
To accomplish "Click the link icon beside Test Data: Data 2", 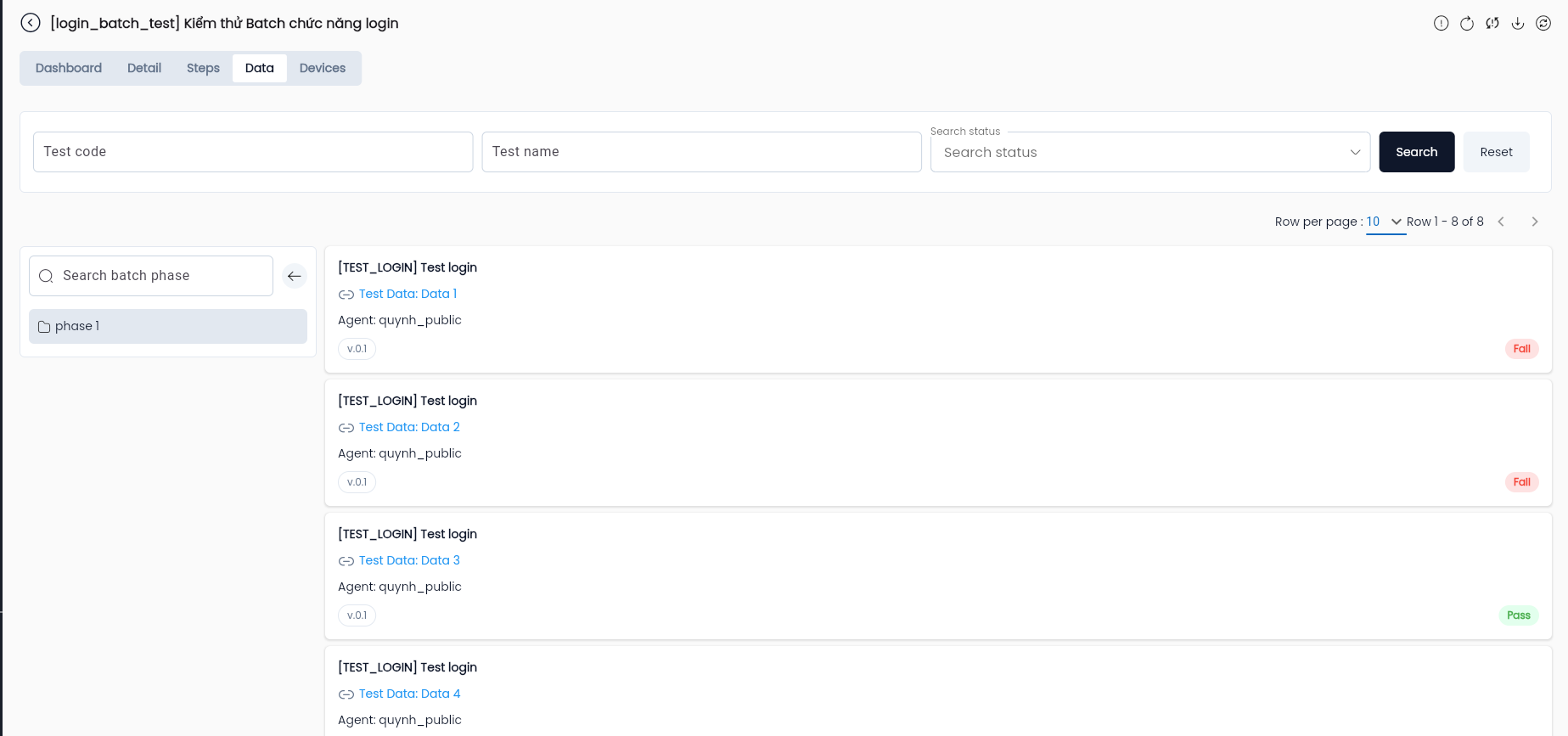I will tap(346, 428).
